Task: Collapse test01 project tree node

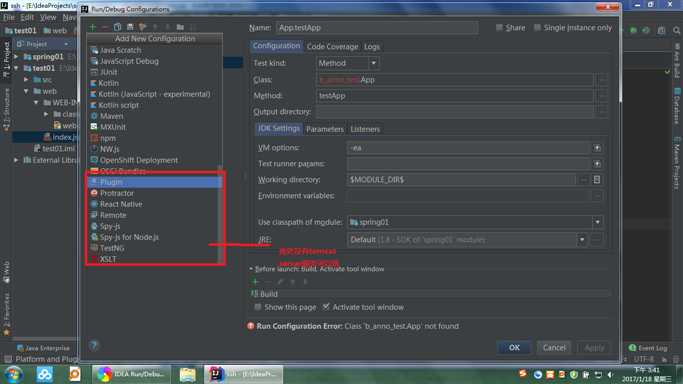Action: point(17,68)
